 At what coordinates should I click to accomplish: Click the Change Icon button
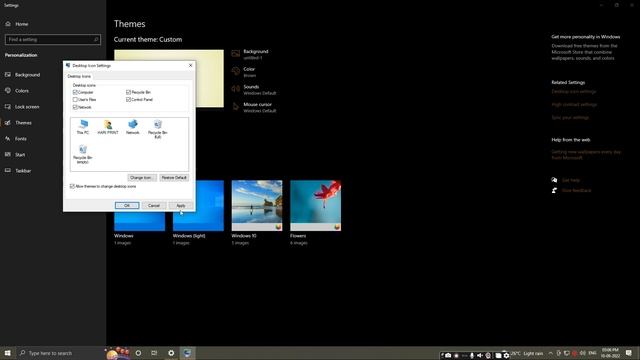[142, 178]
